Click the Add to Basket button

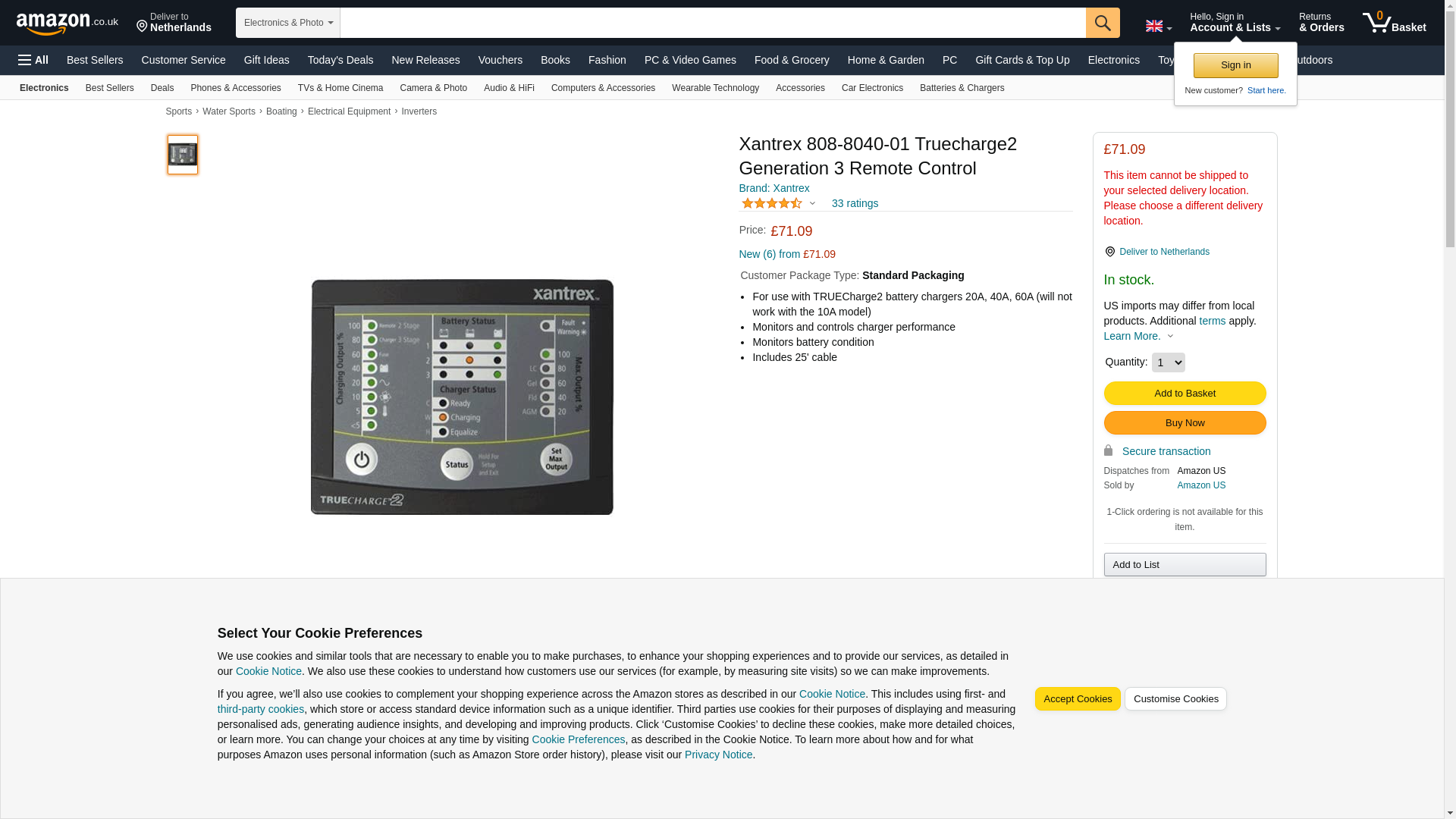point(1185,393)
